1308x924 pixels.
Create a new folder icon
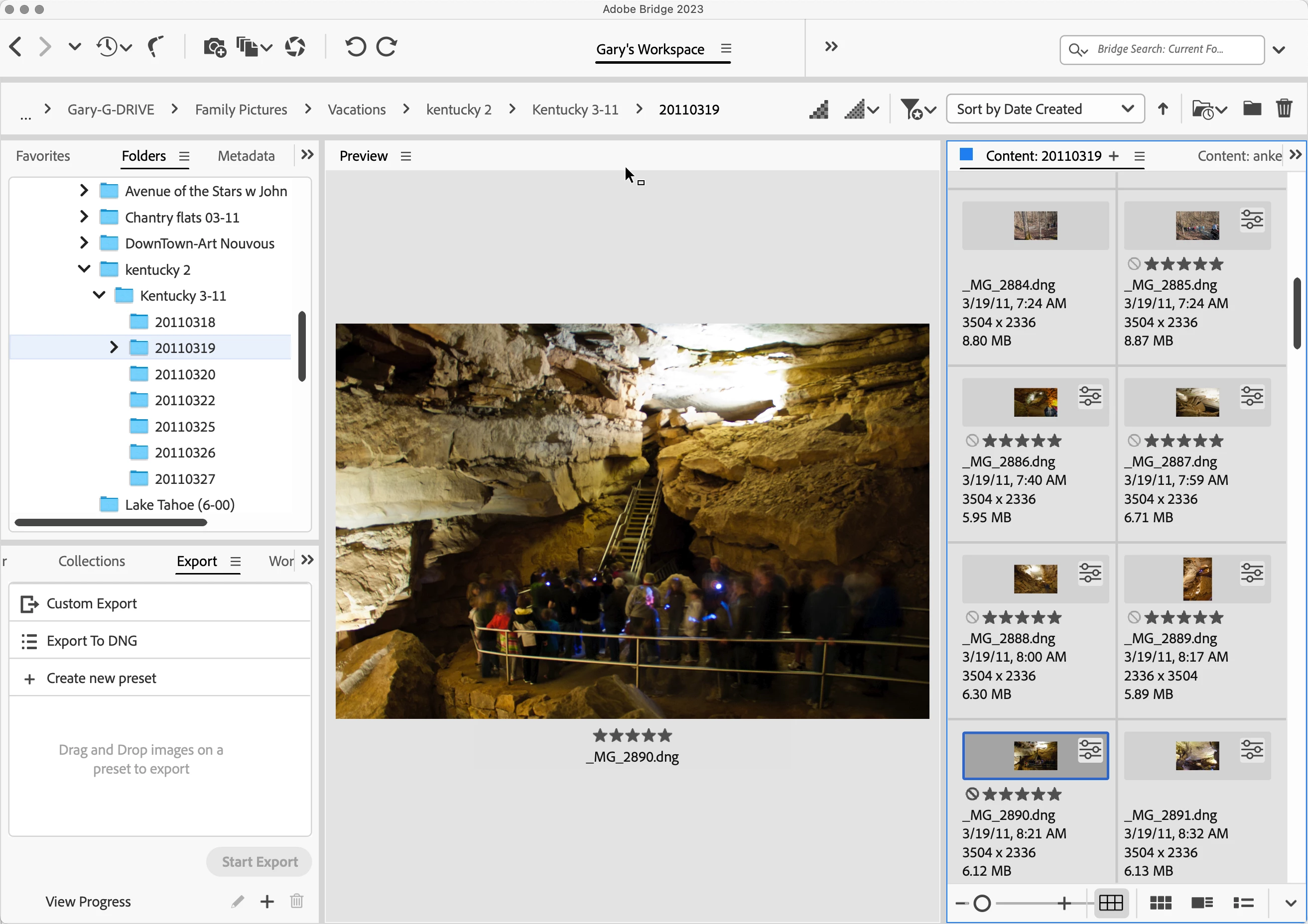click(1252, 108)
